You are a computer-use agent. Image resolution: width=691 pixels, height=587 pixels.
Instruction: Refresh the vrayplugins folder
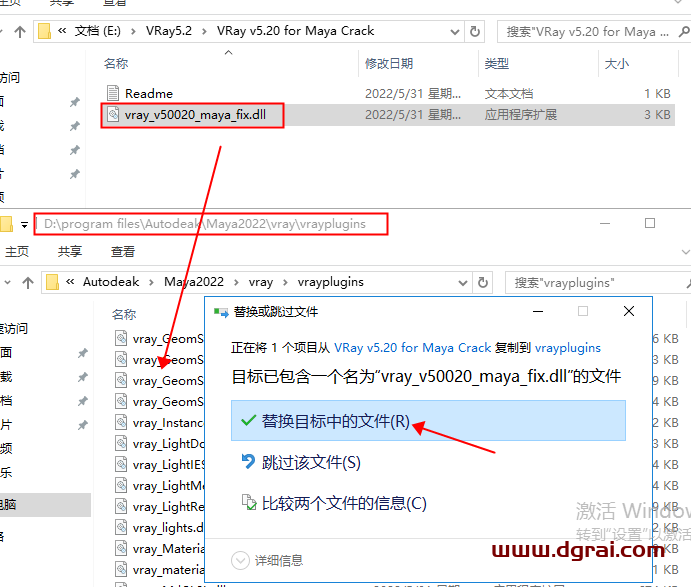[483, 282]
